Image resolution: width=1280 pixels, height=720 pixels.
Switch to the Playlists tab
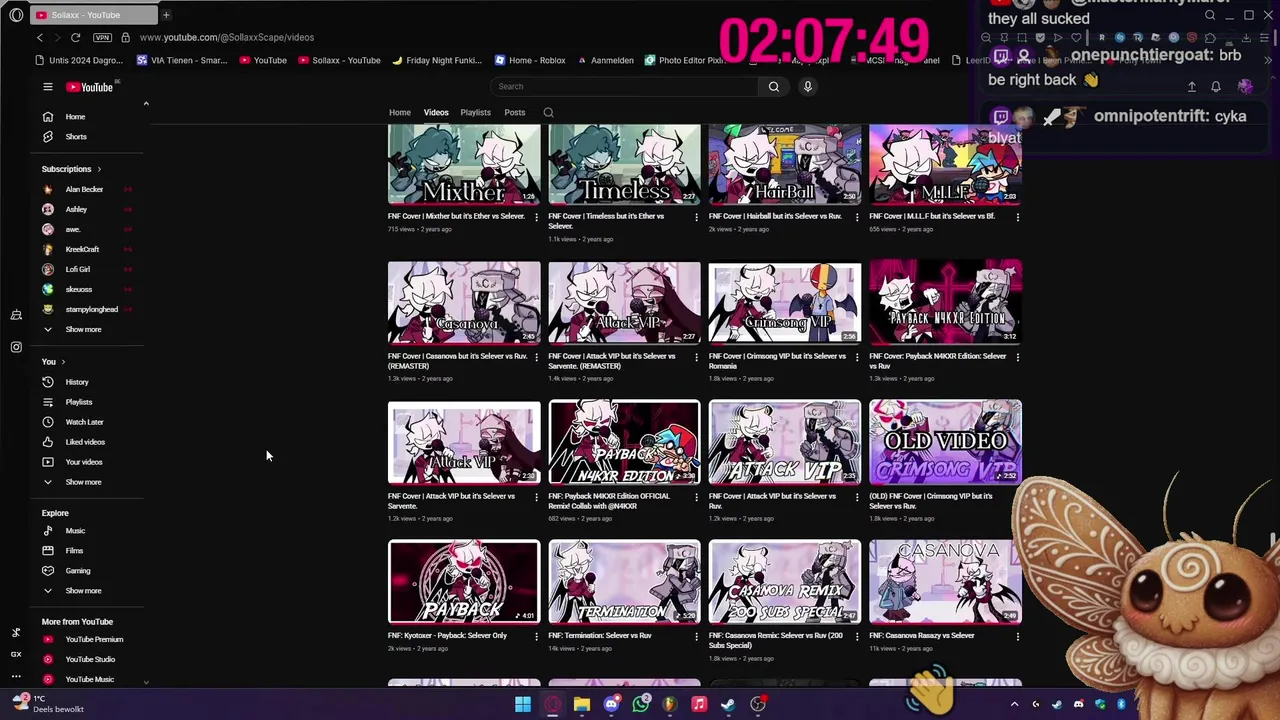(475, 113)
